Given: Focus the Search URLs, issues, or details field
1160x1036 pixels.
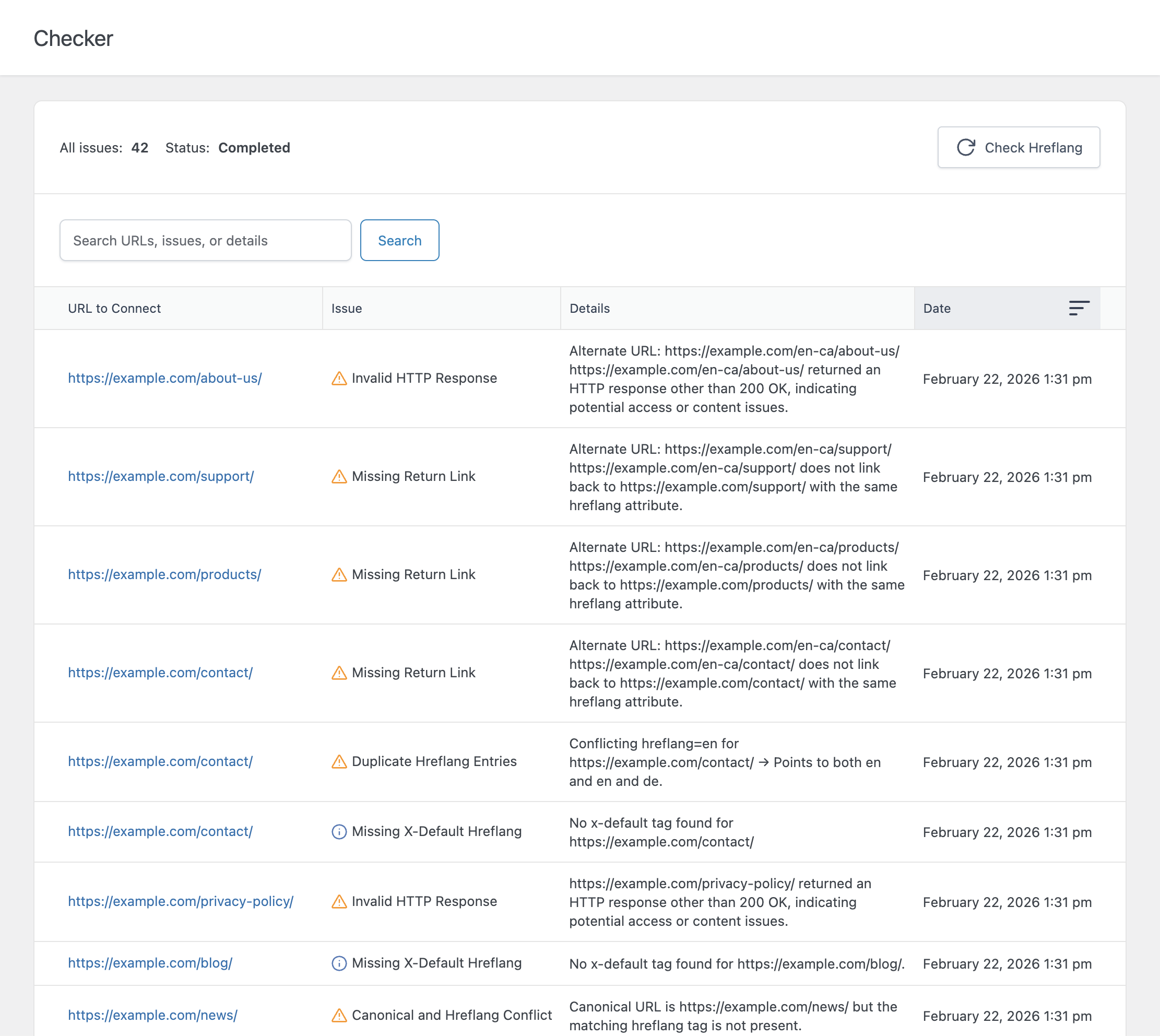Looking at the screenshot, I should point(206,240).
